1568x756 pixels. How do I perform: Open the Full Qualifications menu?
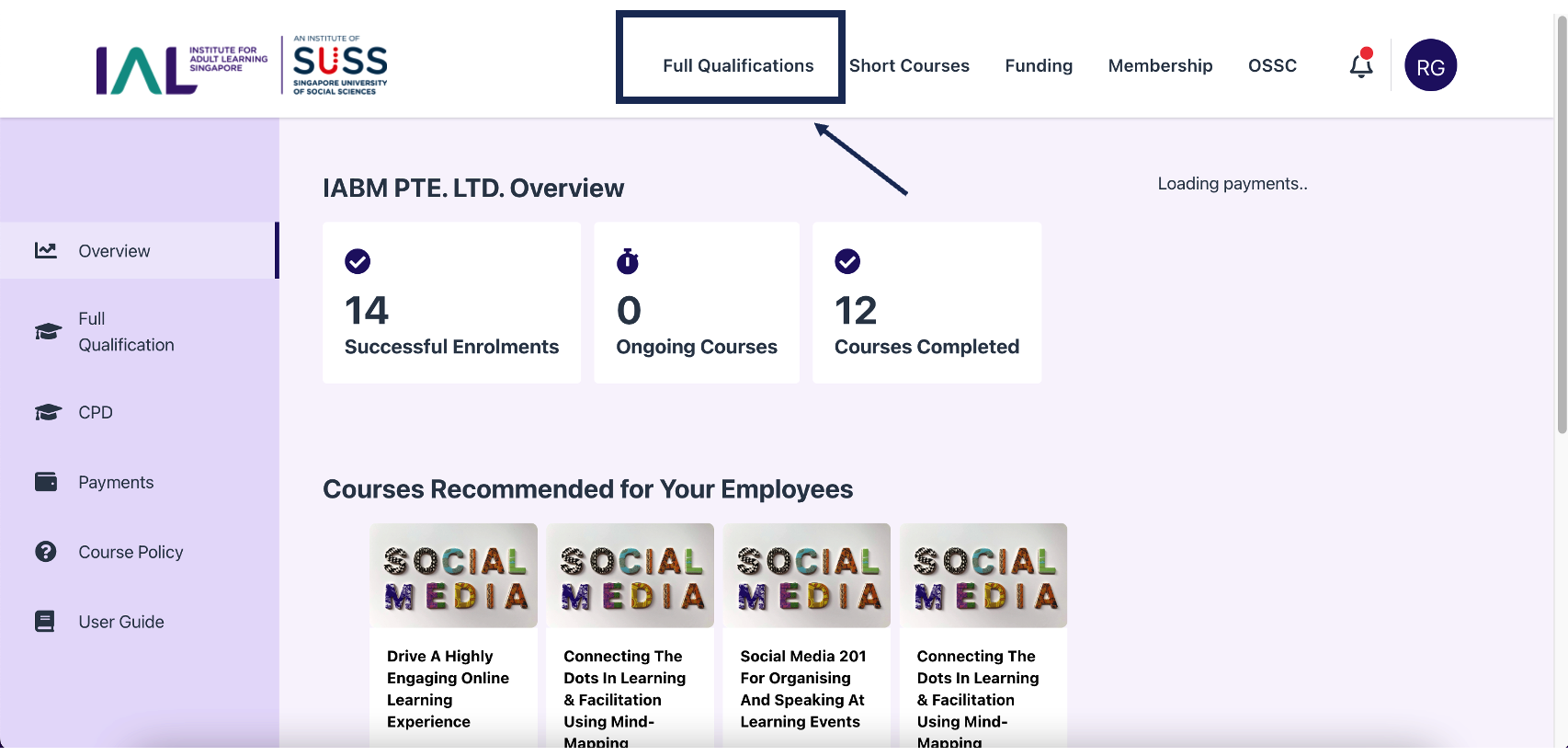pyautogui.click(x=738, y=65)
